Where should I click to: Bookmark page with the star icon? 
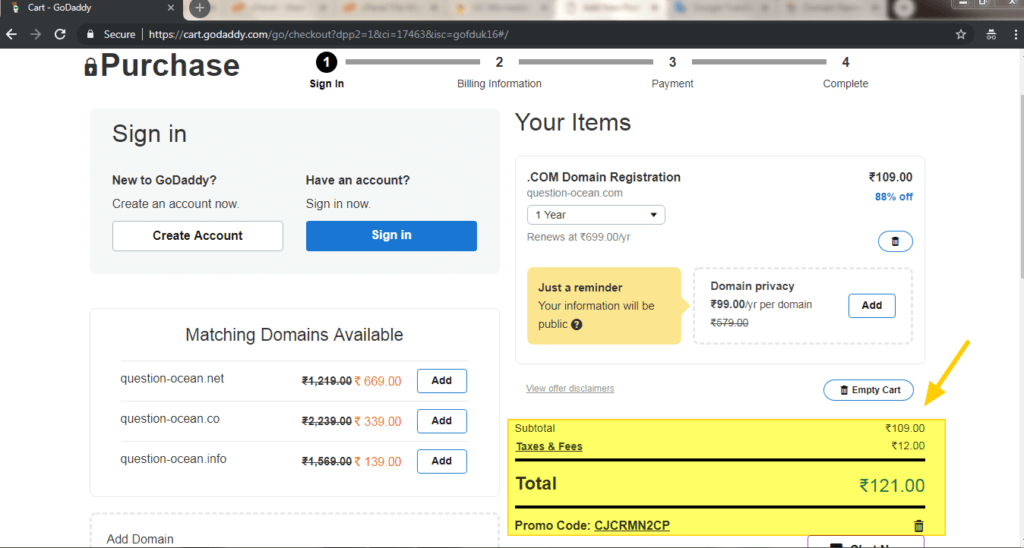[x=961, y=35]
